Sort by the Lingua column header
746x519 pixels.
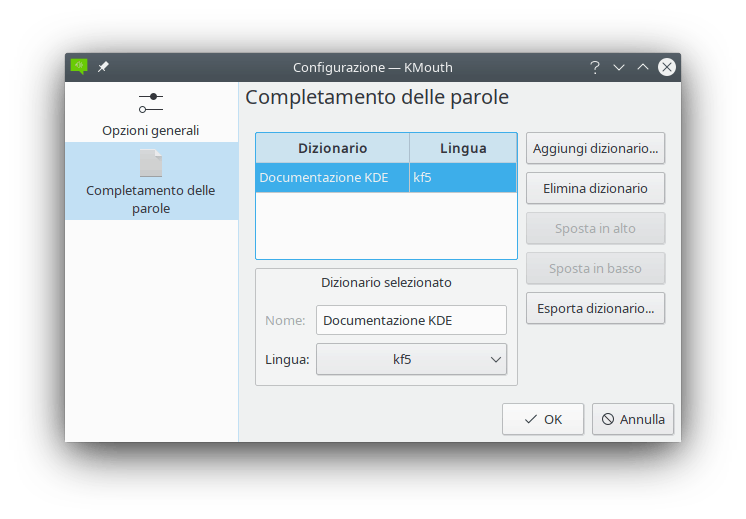coord(463,148)
